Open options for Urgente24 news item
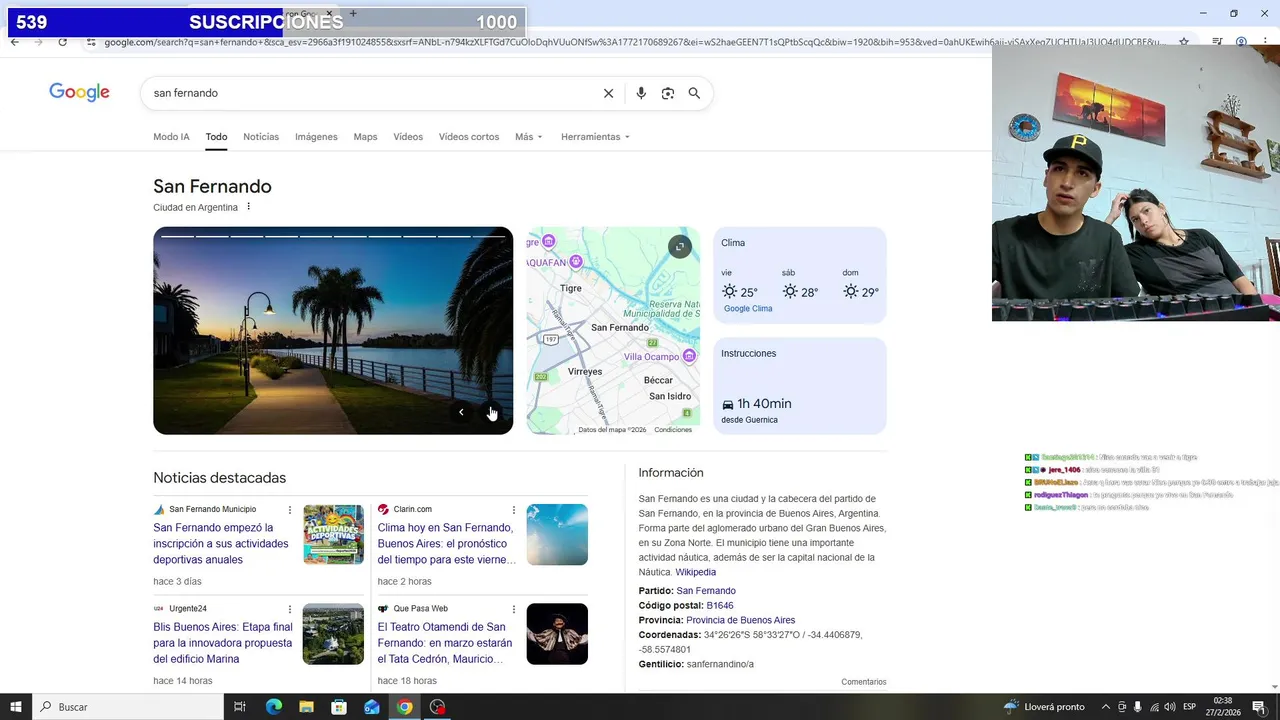This screenshot has width=1280, height=720. (290, 609)
